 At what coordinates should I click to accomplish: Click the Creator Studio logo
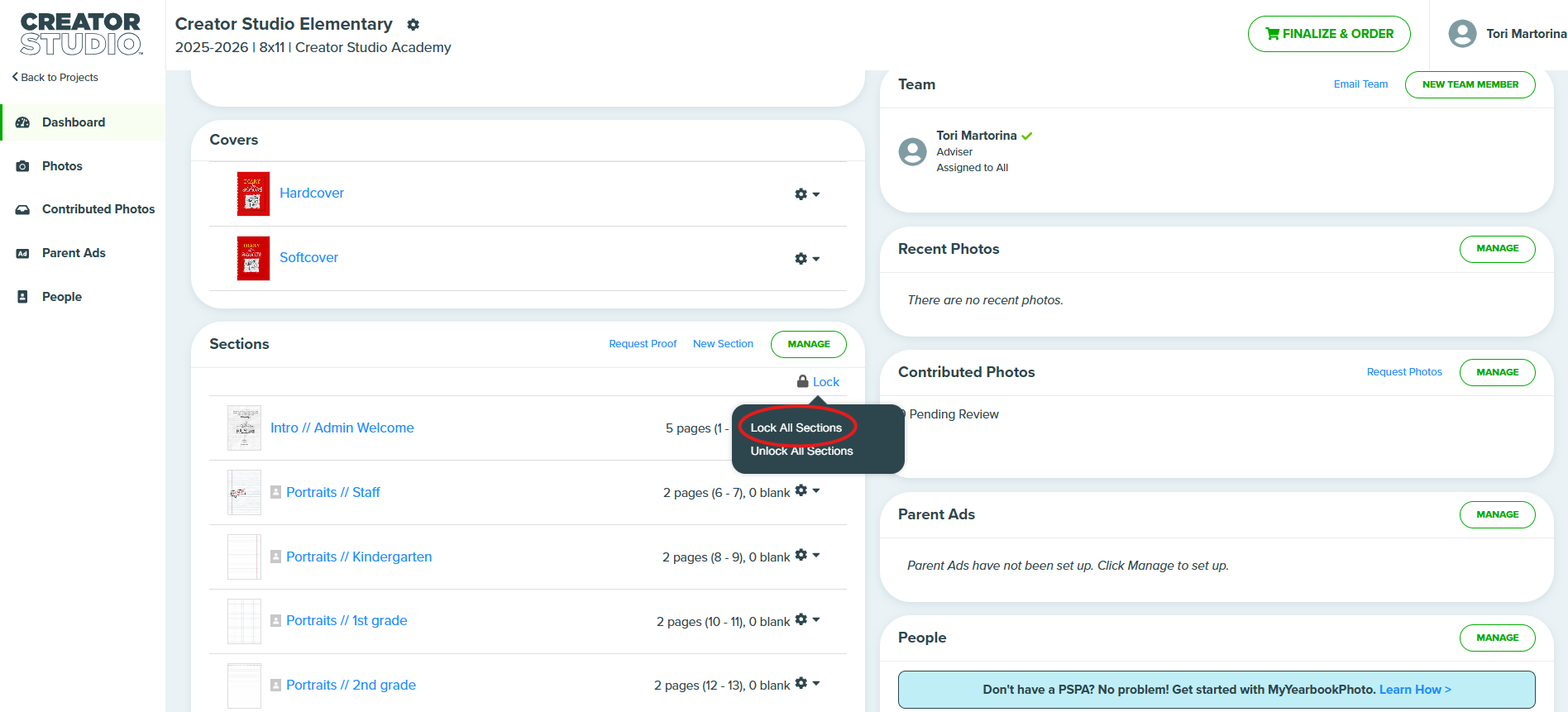tap(81, 34)
